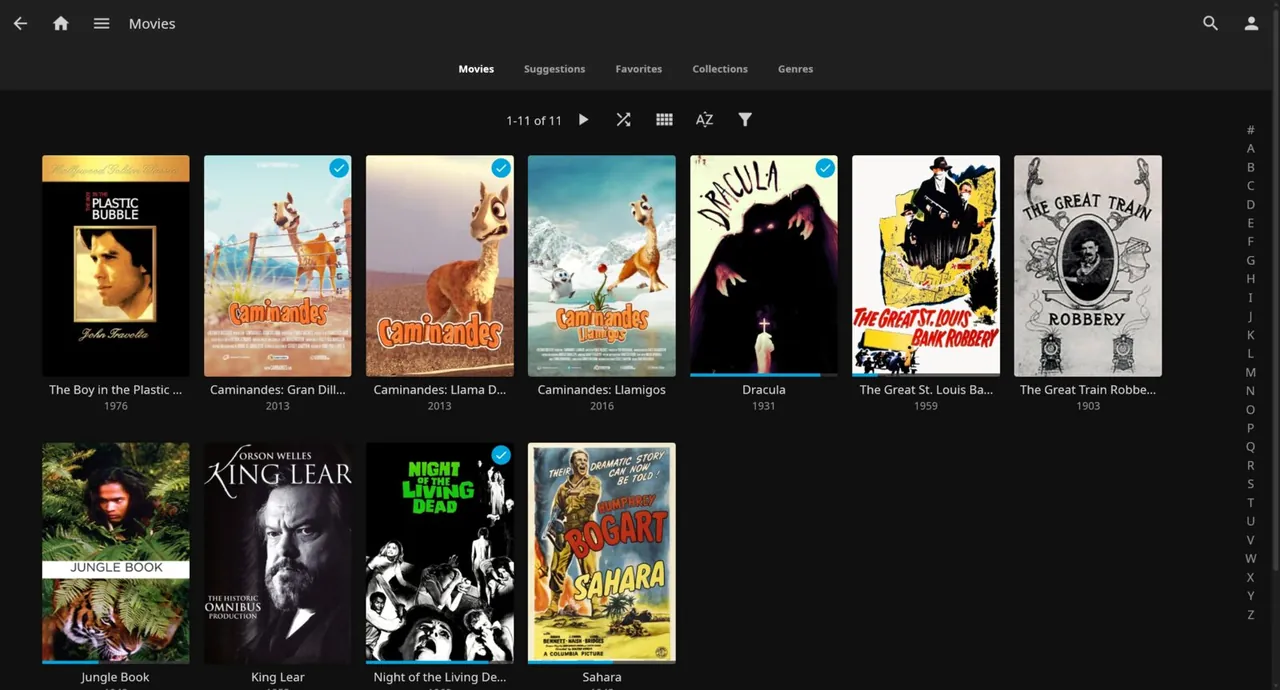Jump to letter A in alphabet picker
Viewport: 1280px width, 690px height.
coord(1250,148)
